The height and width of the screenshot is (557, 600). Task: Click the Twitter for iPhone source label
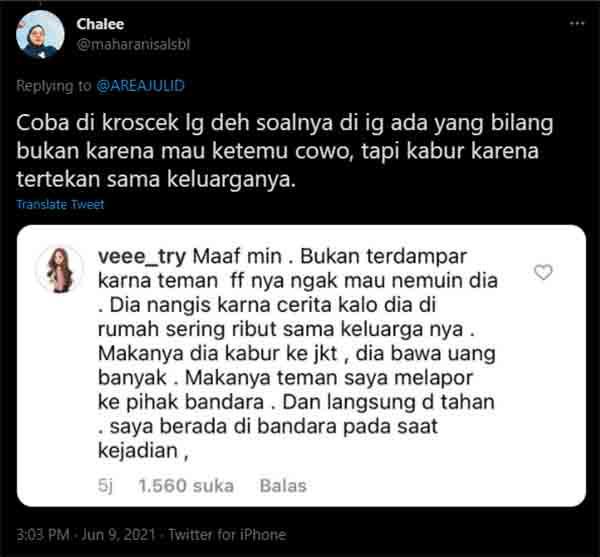tap(227, 534)
